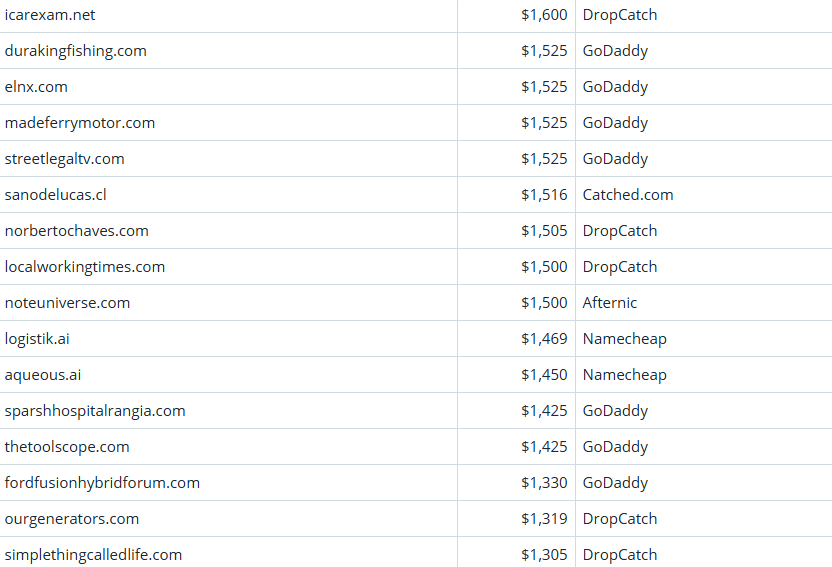
Task: Open the icarexam.net domain link
Action: tap(50, 15)
